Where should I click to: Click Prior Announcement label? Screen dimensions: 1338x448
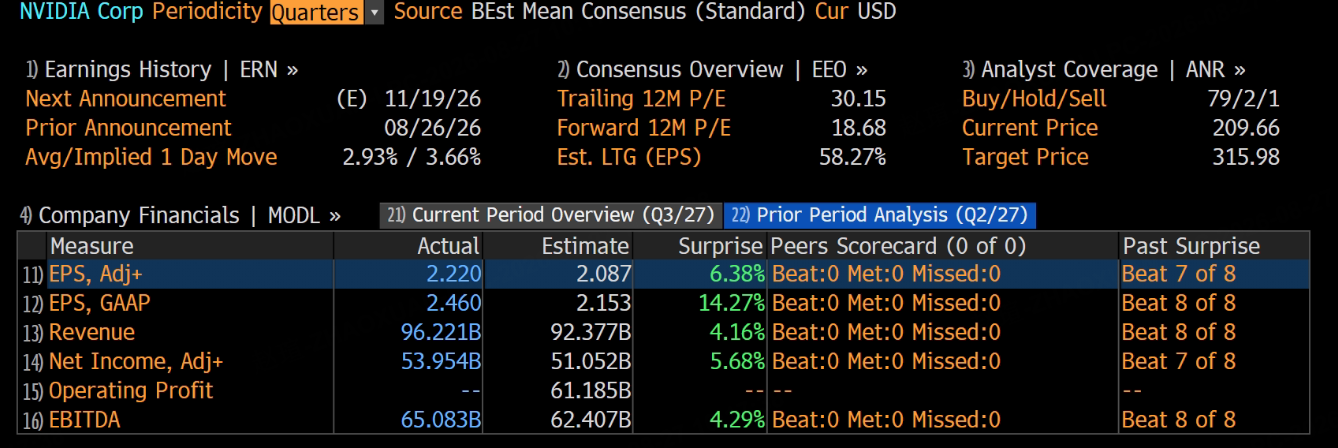pyautogui.click(x=128, y=128)
